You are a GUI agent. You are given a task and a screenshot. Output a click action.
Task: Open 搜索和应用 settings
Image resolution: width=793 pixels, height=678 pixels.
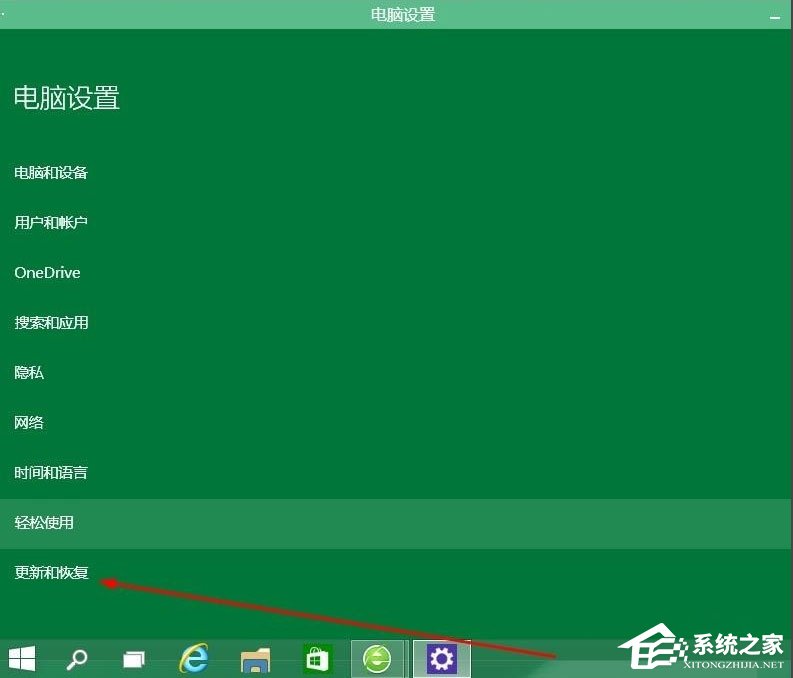point(51,323)
